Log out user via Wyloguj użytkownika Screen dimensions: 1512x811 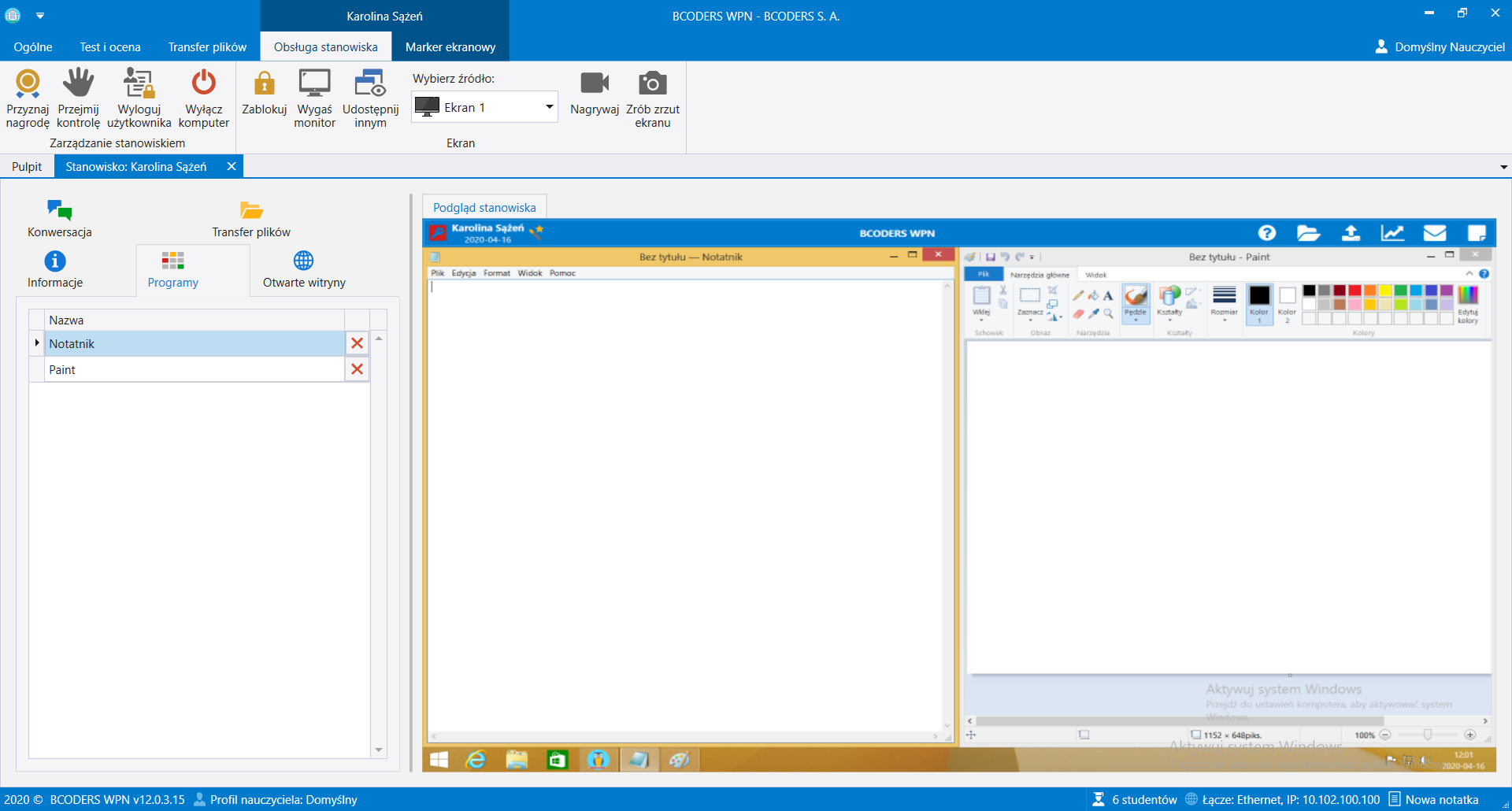(139, 98)
